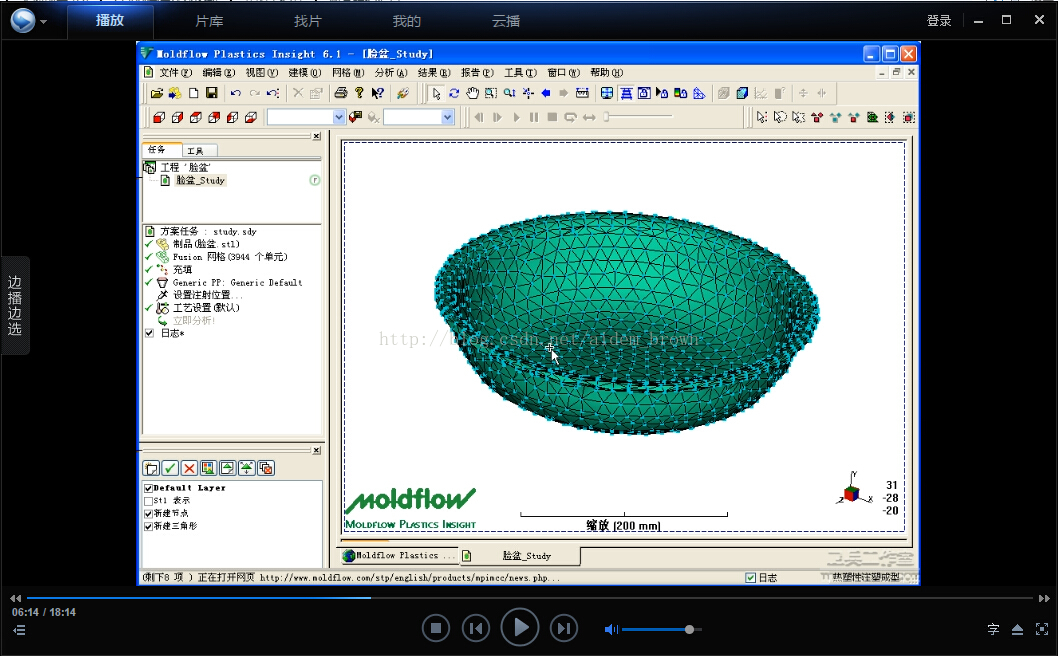
Task: Stop video playback
Action: tap(436, 629)
